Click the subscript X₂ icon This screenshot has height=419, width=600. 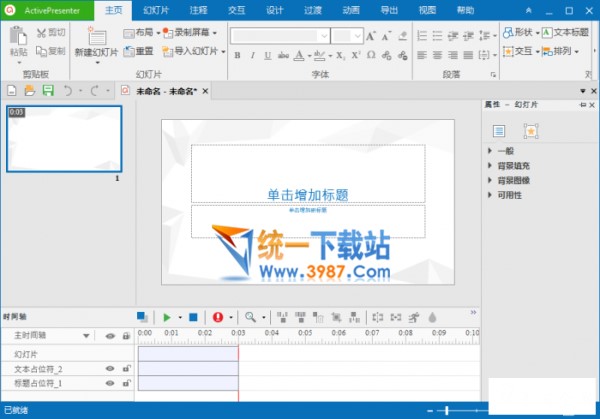click(x=340, y=55)
